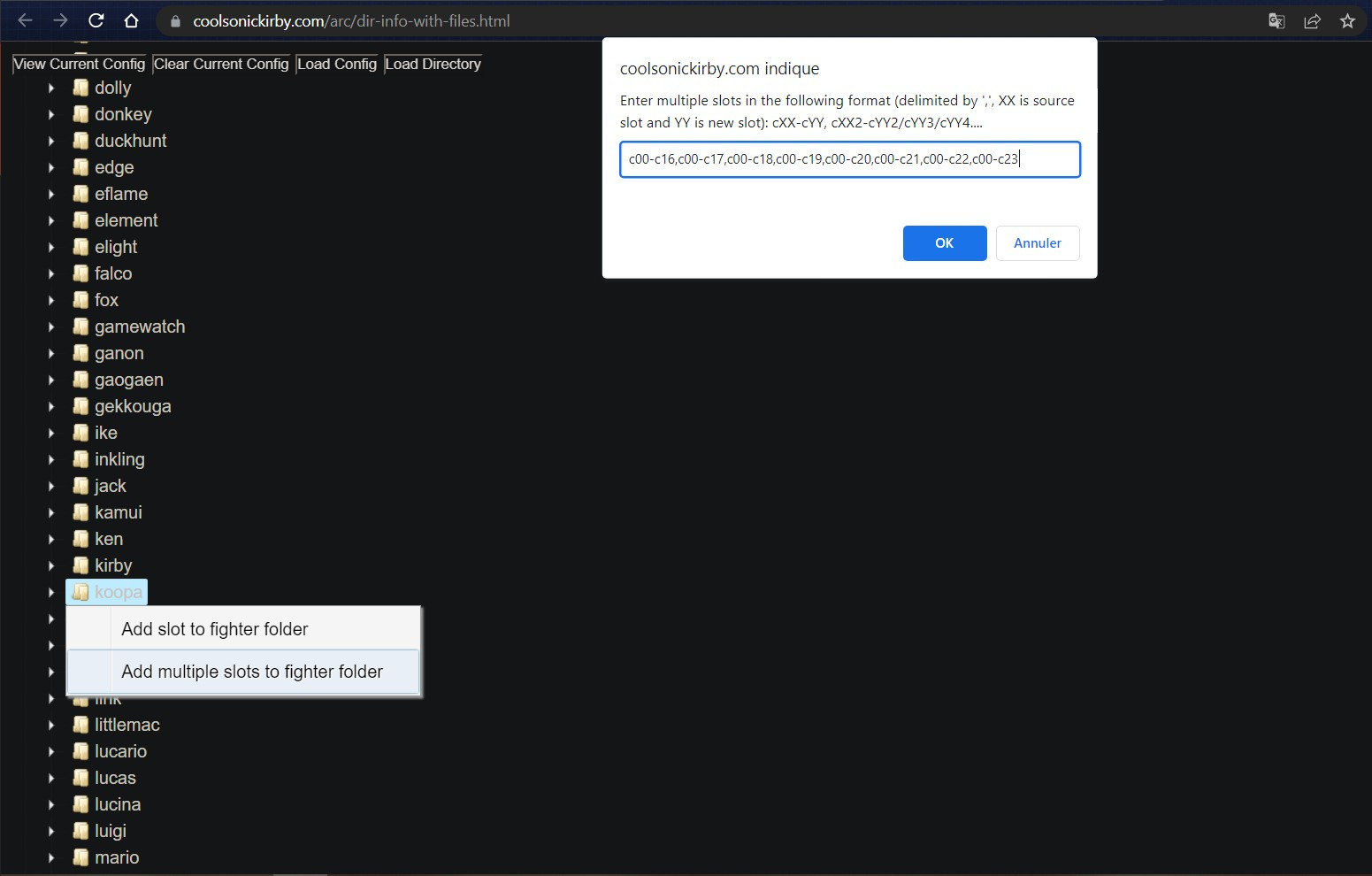The height and width of the screenshot is (876, 1372).
Task: Select the koopa folder icon
Action: point(80,592)
